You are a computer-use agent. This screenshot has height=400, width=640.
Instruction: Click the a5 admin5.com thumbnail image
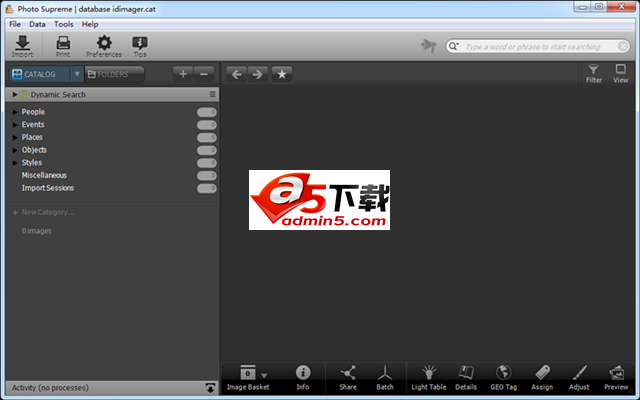(x=319, y=200)
